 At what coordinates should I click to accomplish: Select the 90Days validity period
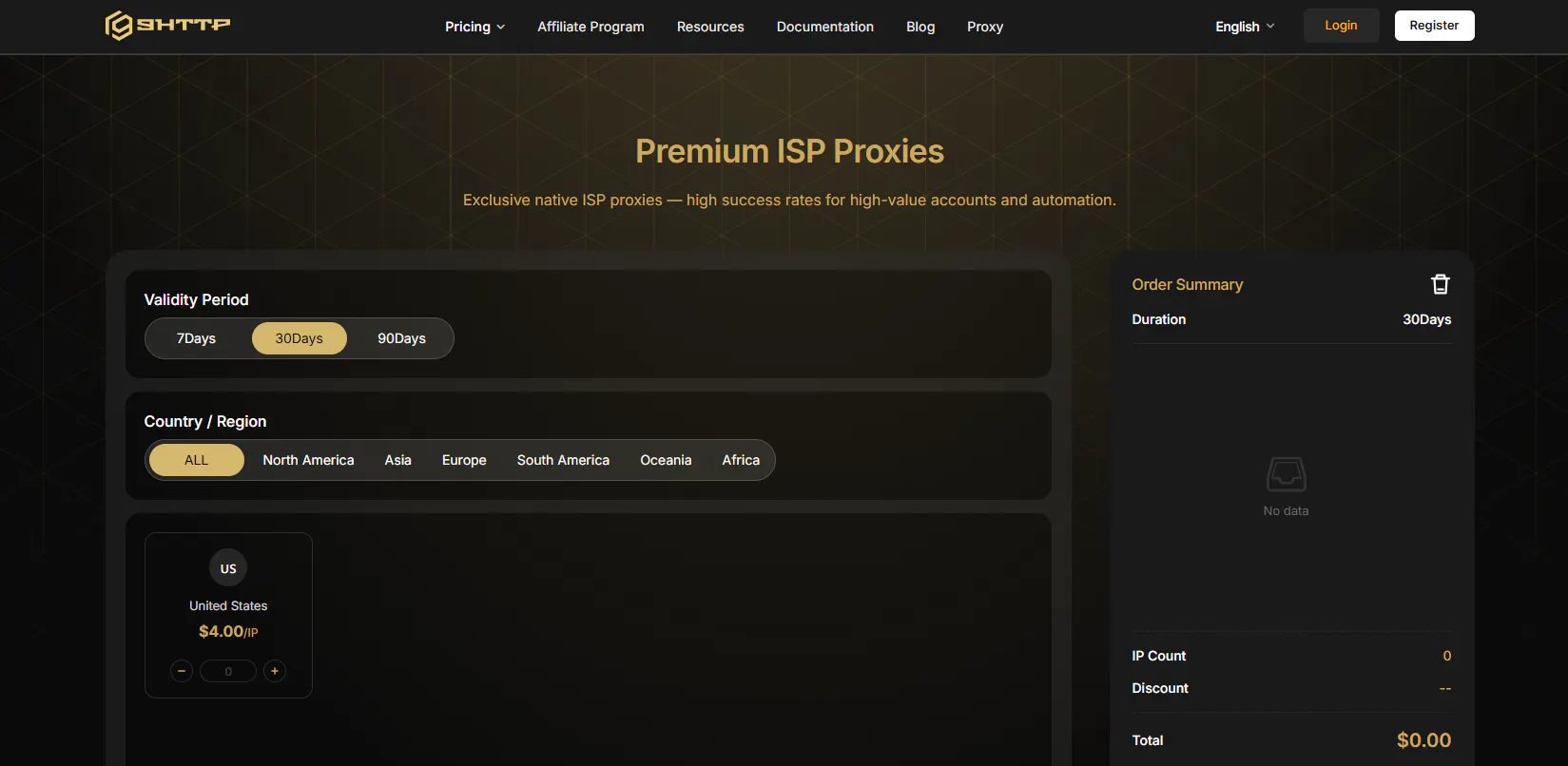pyautogui.click(x=402, y=338)
